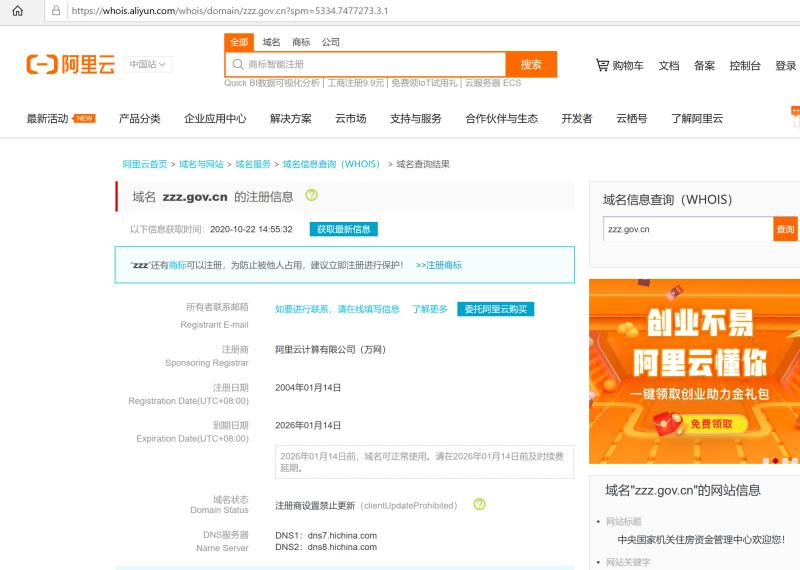Click 登录 to sign in

tap(786, 65)
